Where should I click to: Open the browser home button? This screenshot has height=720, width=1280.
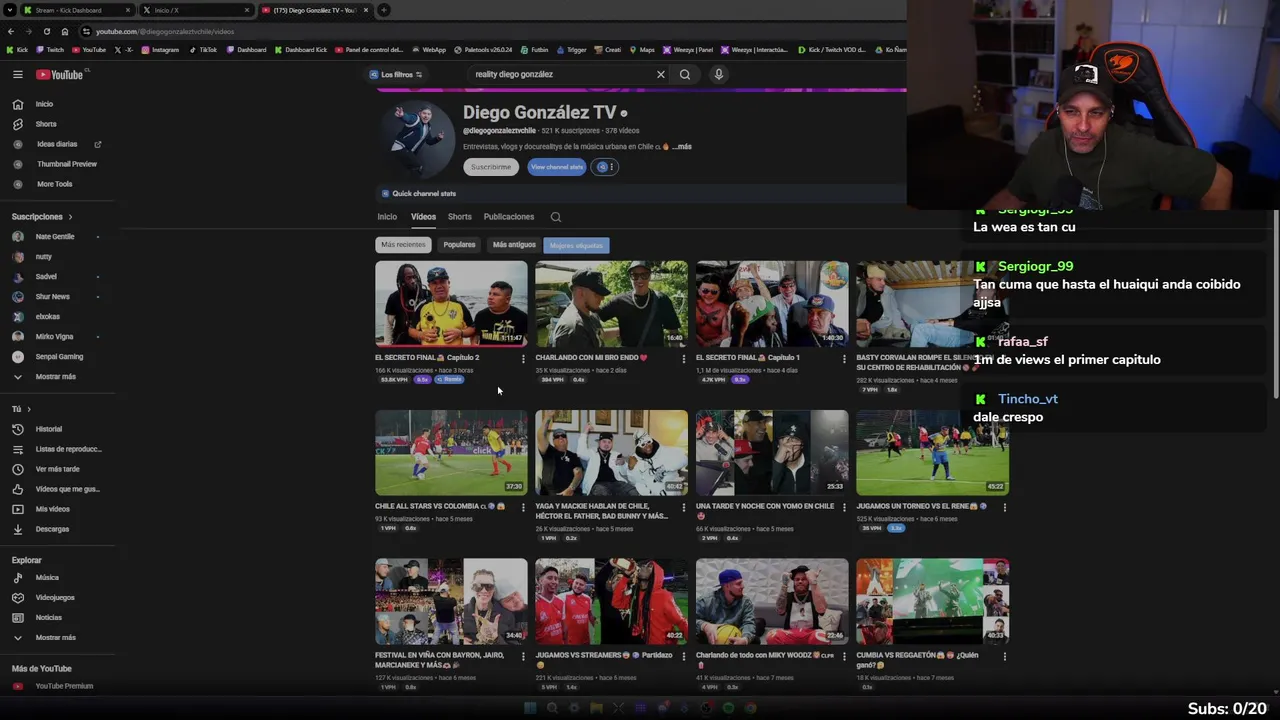click(65, 31)
